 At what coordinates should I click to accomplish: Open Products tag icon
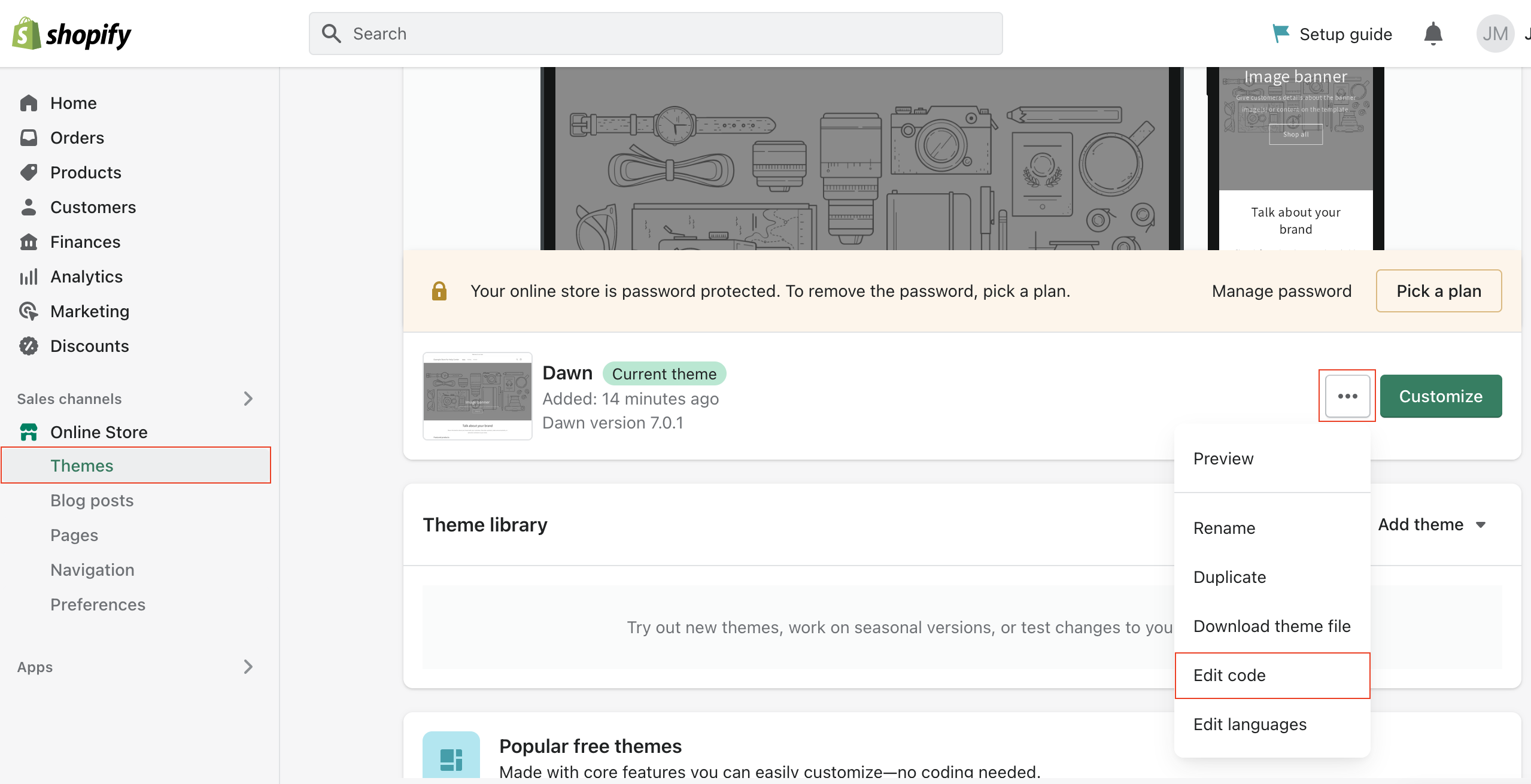tap(28, 172)
